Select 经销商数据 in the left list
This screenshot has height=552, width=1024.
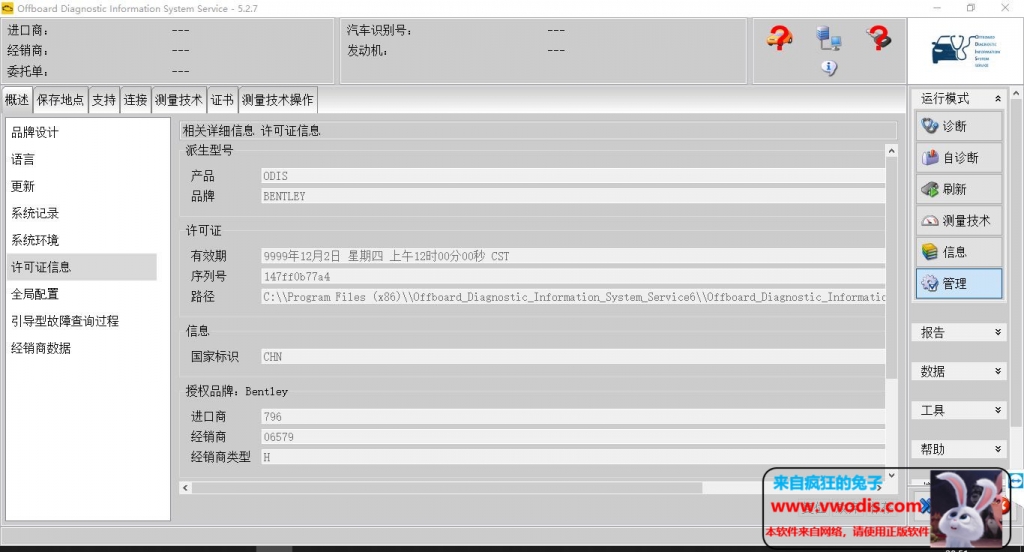coord(82,348)
